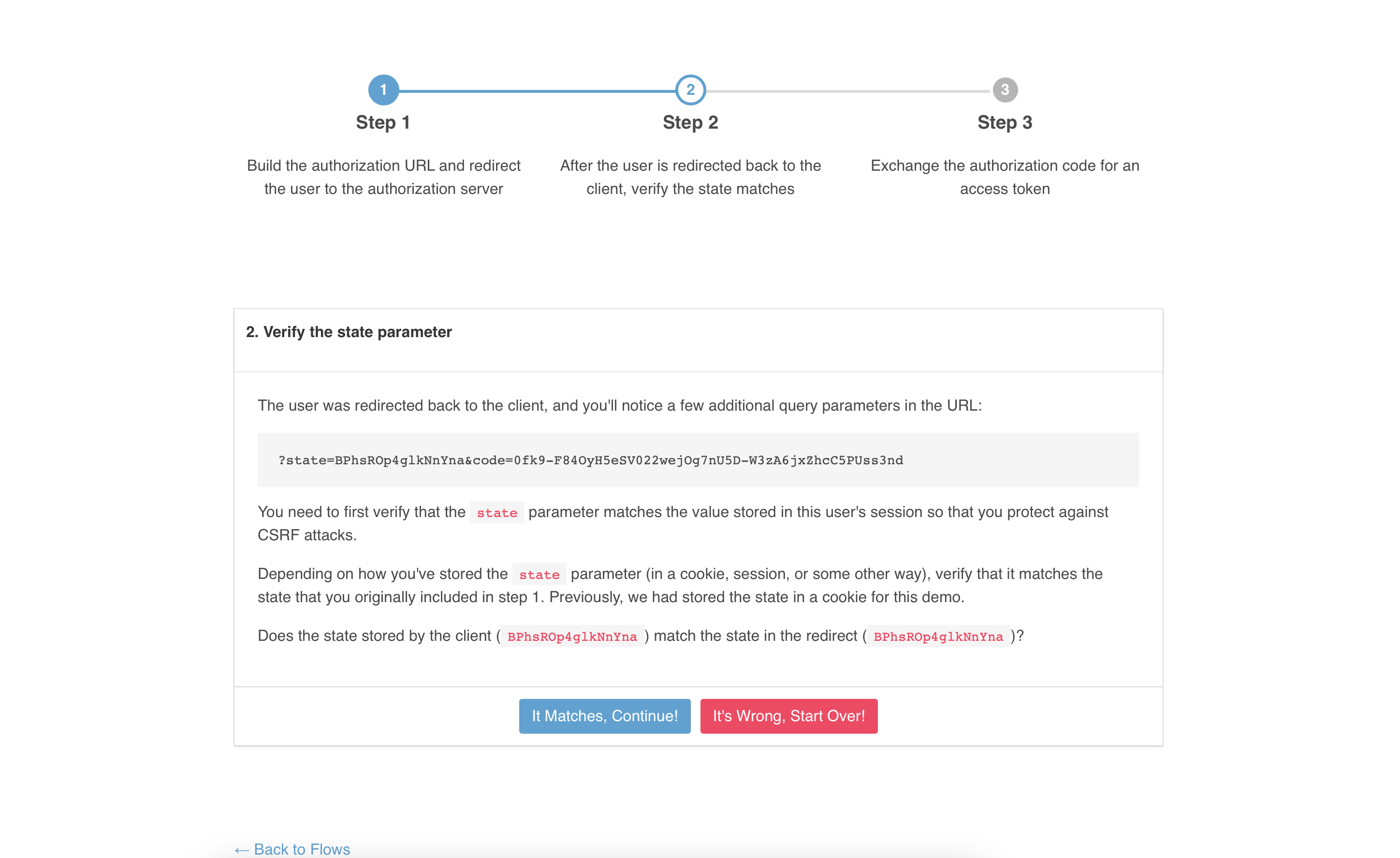
Task: Open the 'Back to Flows' link
Action: point(292,848)
